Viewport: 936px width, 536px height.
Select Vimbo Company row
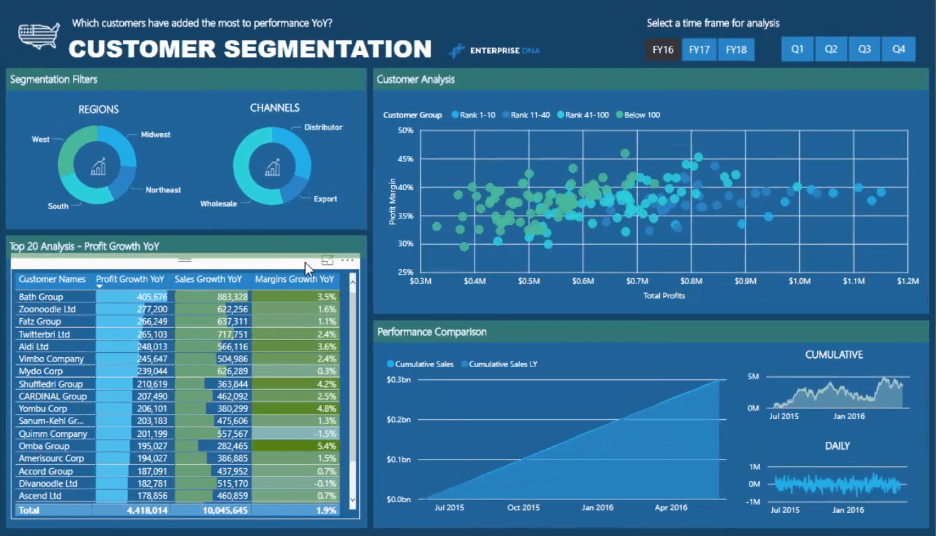pyautogui.click(x=177, y=359)
